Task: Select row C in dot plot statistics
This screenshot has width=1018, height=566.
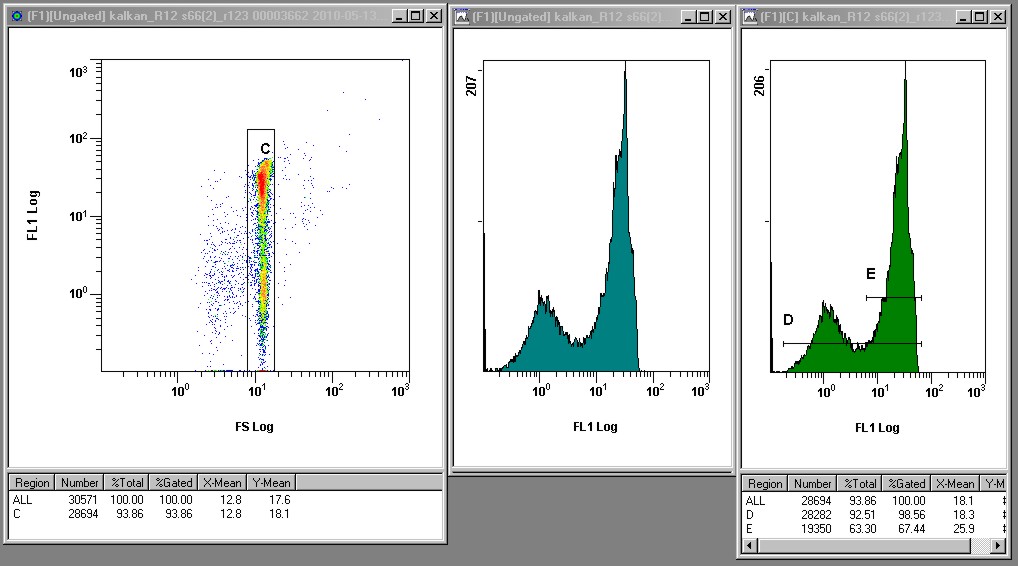Action: click(20, 514)
